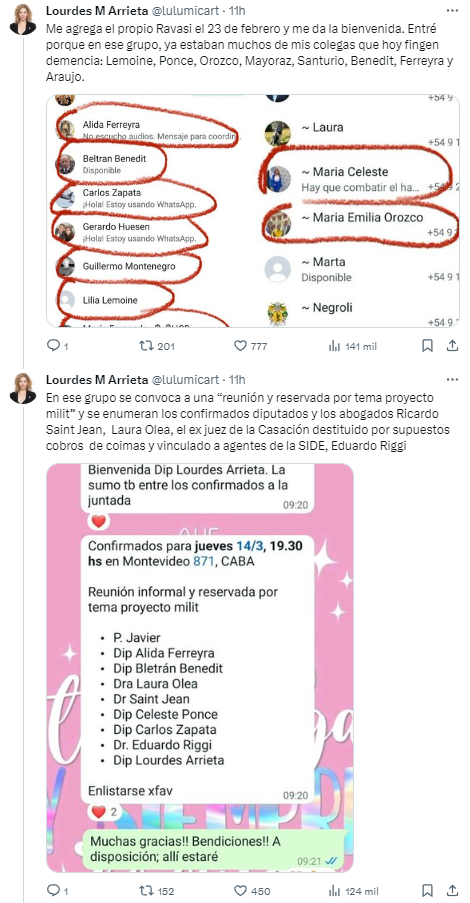Like the first tweet with 777 likes

click(x=251, y=346)
